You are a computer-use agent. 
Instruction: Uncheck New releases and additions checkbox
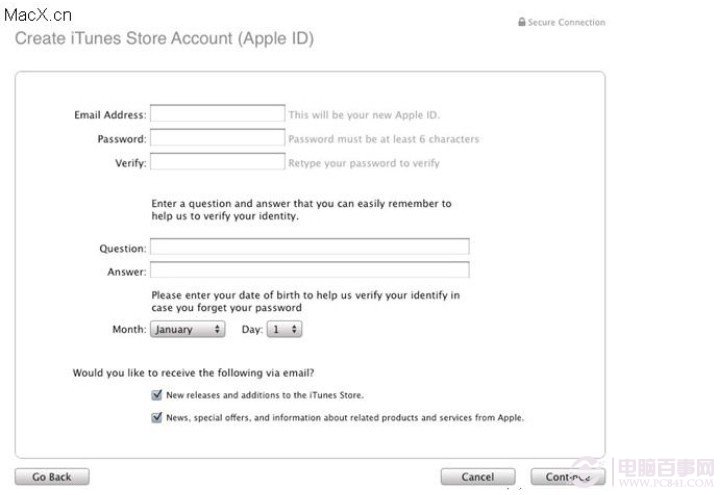pos(157,394)
